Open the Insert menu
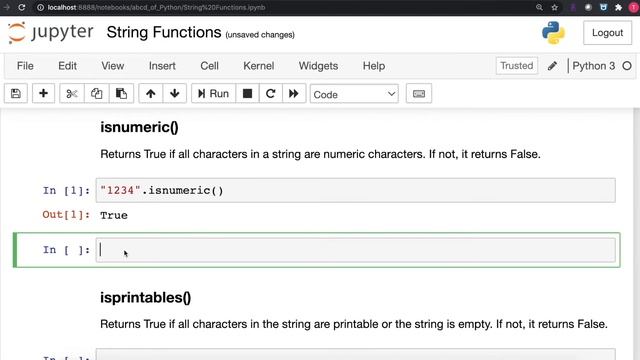The height and width of the screenshot is (360, 640). coord(162,66)
